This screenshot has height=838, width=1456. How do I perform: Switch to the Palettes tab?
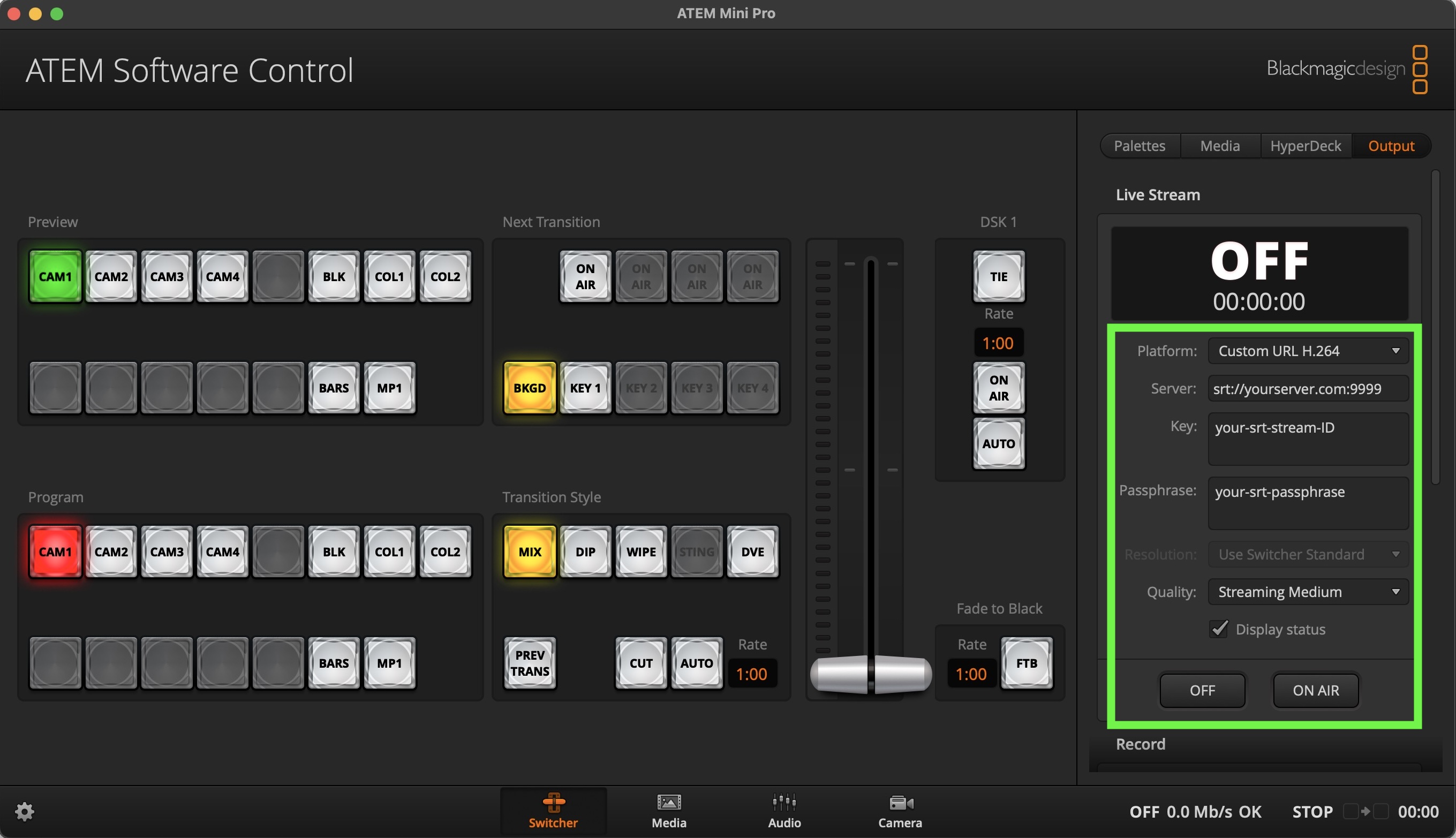click(x=1139, y=146)
